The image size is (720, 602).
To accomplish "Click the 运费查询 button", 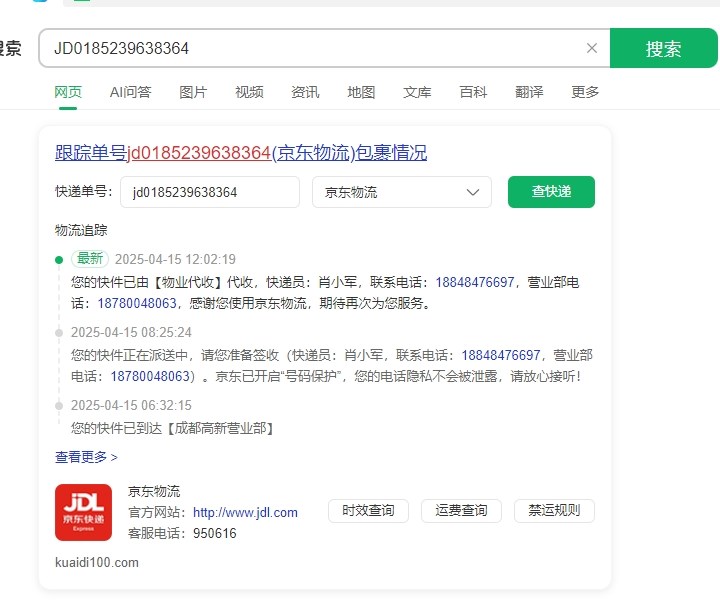I will click(461, 511).
